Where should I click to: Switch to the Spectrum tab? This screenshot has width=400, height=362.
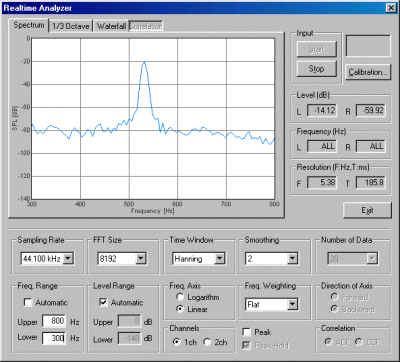(x=29, y=25)
